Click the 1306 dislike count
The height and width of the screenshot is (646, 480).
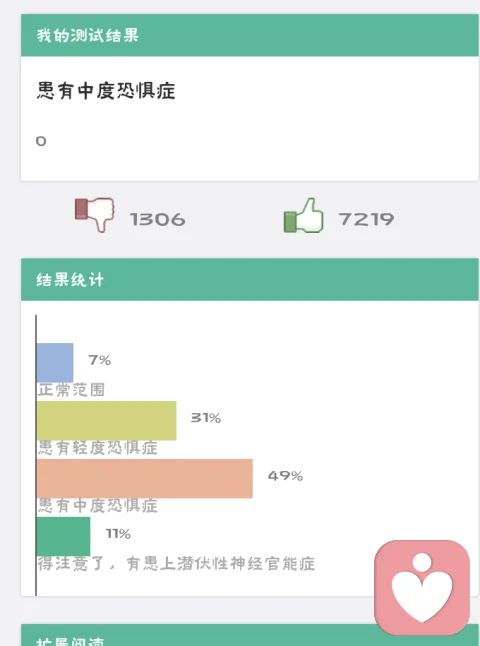point(158,219)
